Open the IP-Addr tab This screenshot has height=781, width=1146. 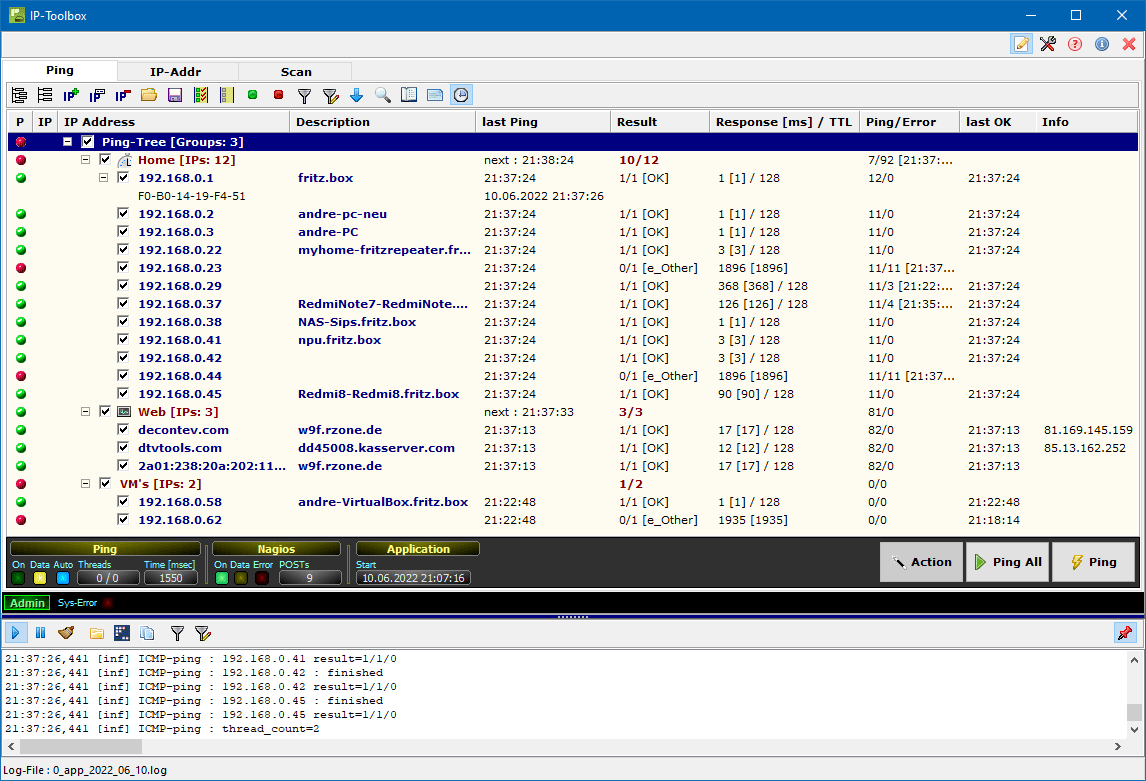tap(177, 71)
